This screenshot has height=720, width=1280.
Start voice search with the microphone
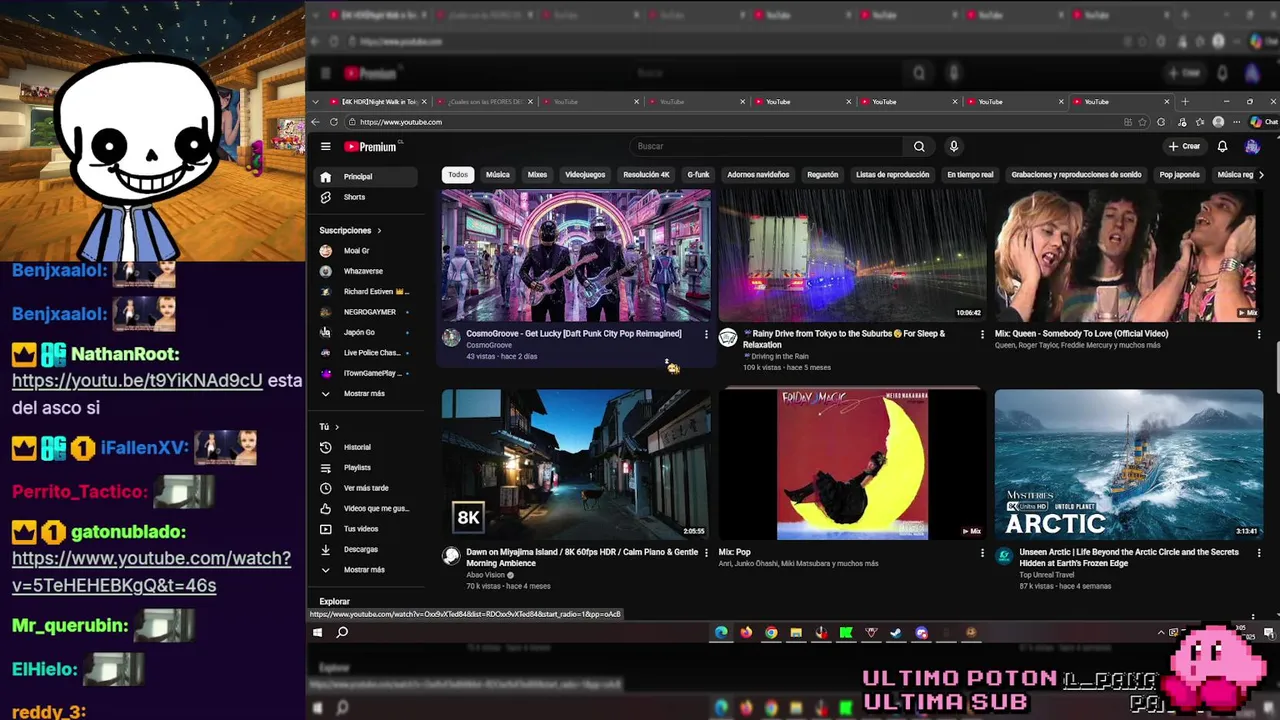coord(954,146)
